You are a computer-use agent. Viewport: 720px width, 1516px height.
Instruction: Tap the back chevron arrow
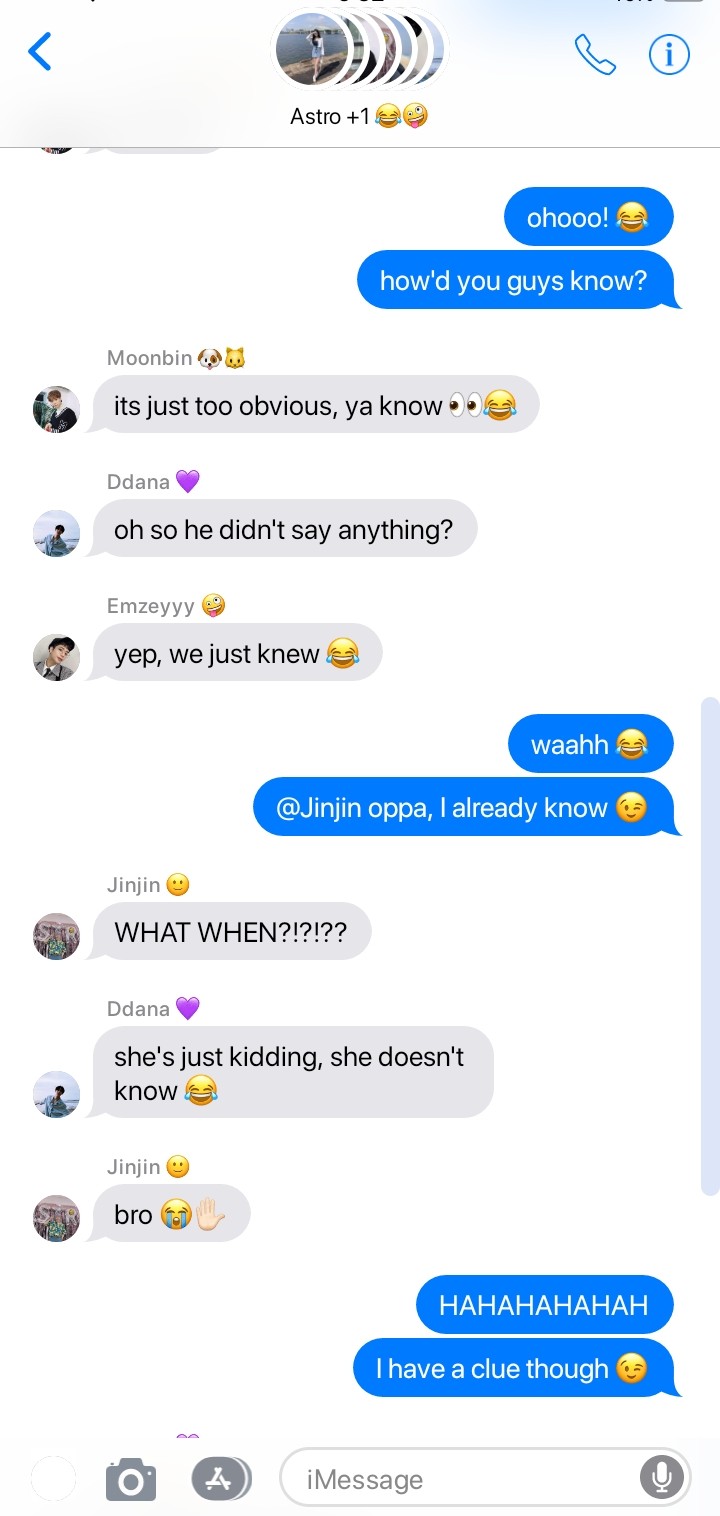pos(39,52)
